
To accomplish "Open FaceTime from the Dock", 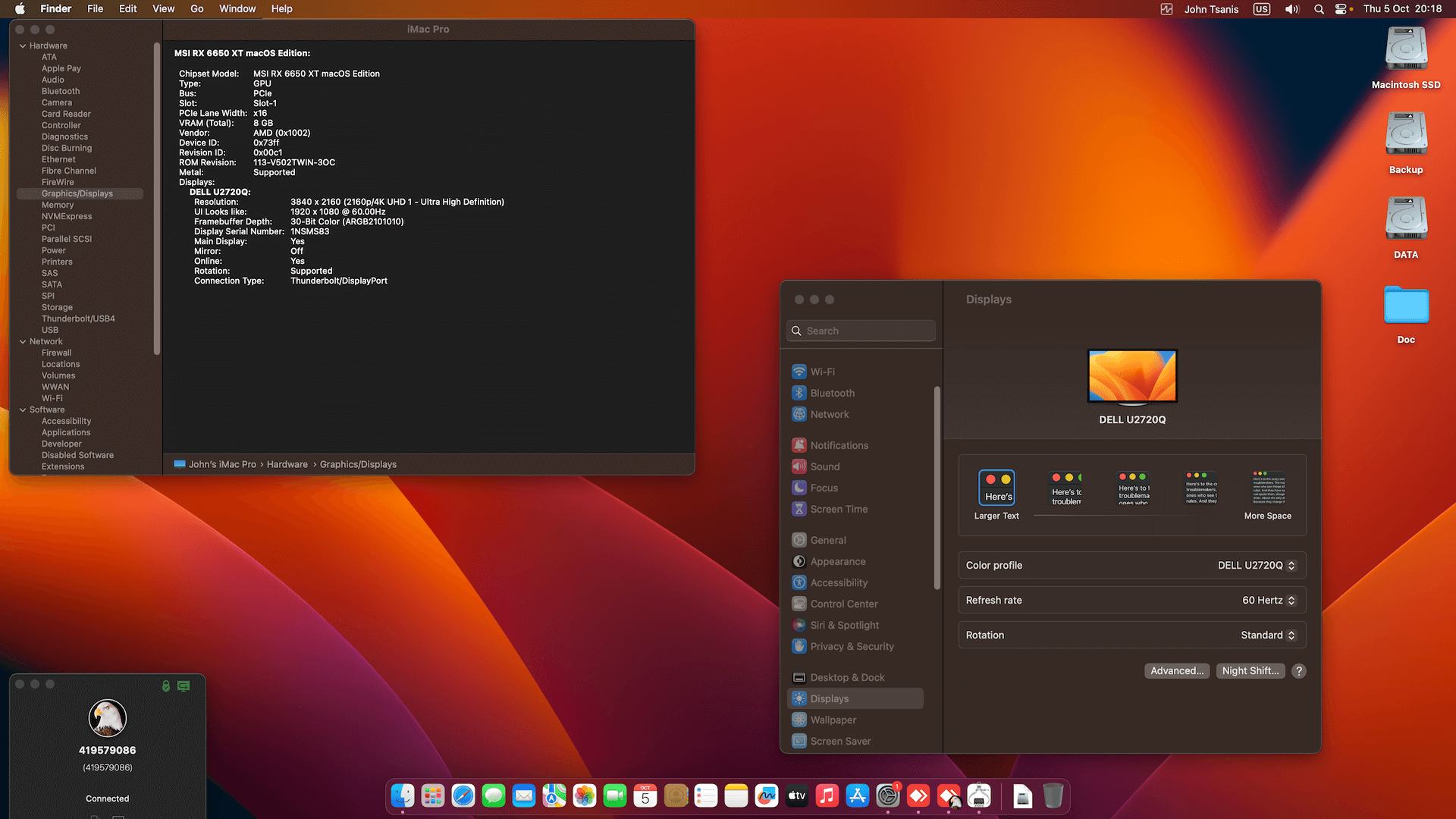I will pos(615,795).
